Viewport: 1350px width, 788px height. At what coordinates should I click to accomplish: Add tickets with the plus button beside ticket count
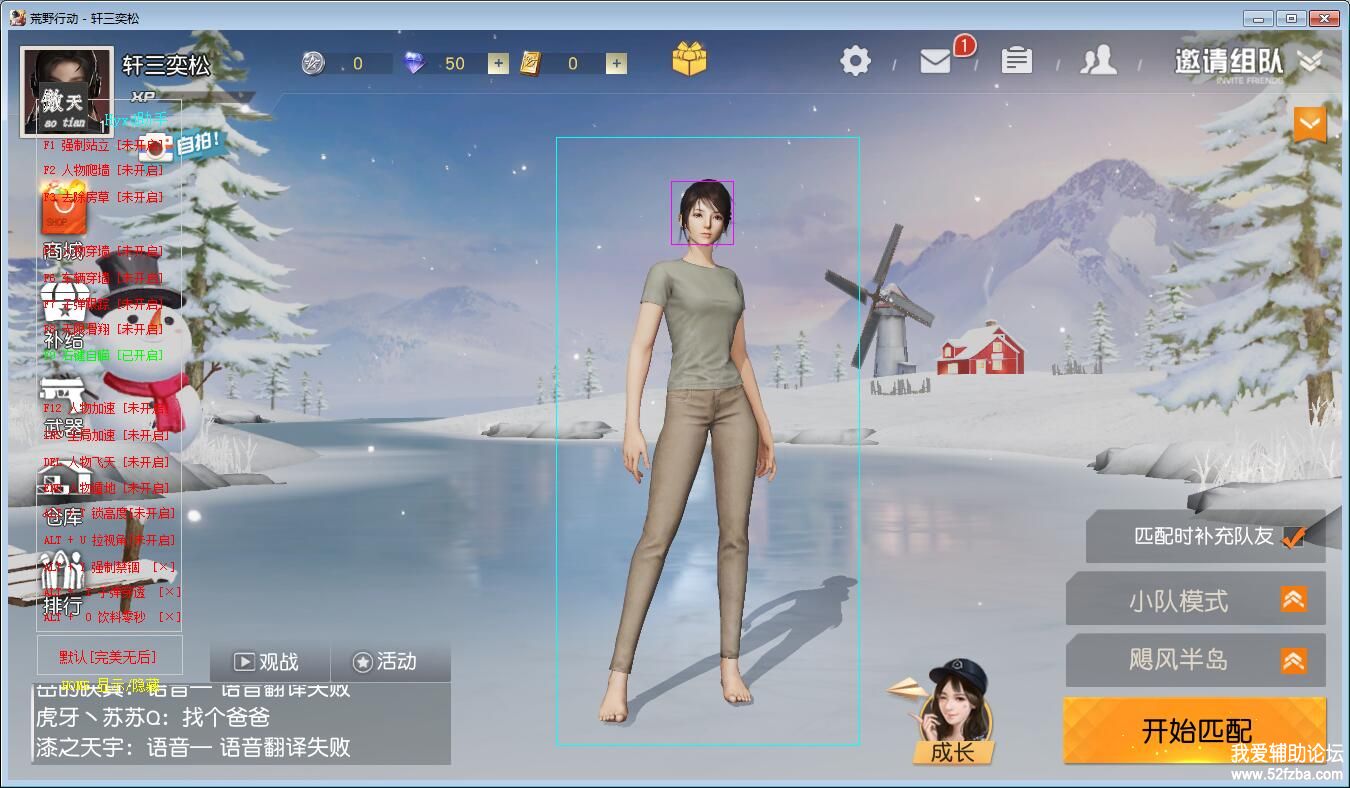[616, 63]
